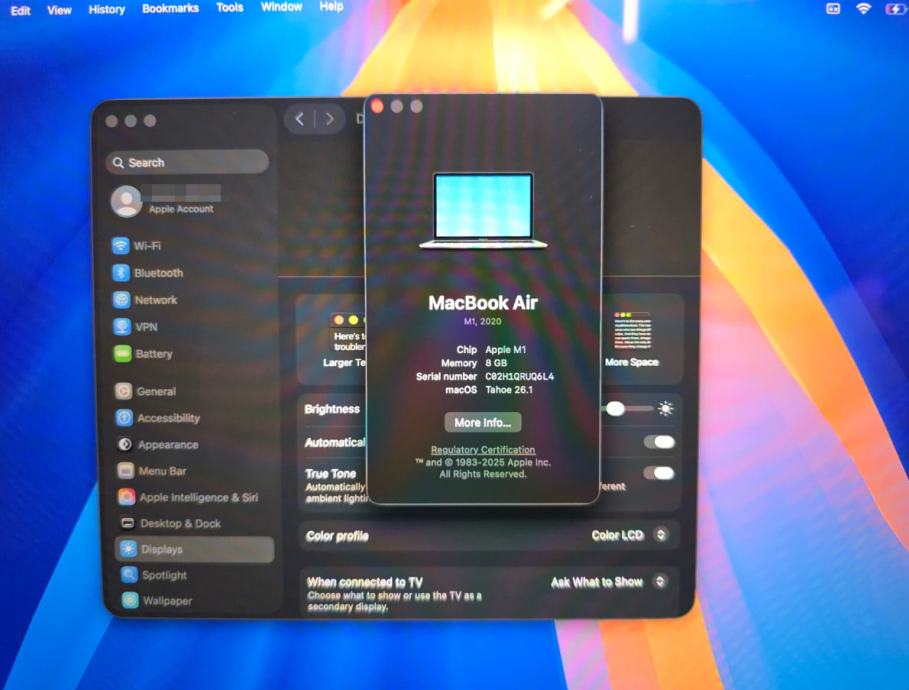Viewport: 909px width, 690px height.
Task: Open the Tools menu
Action: coord(230,8)
